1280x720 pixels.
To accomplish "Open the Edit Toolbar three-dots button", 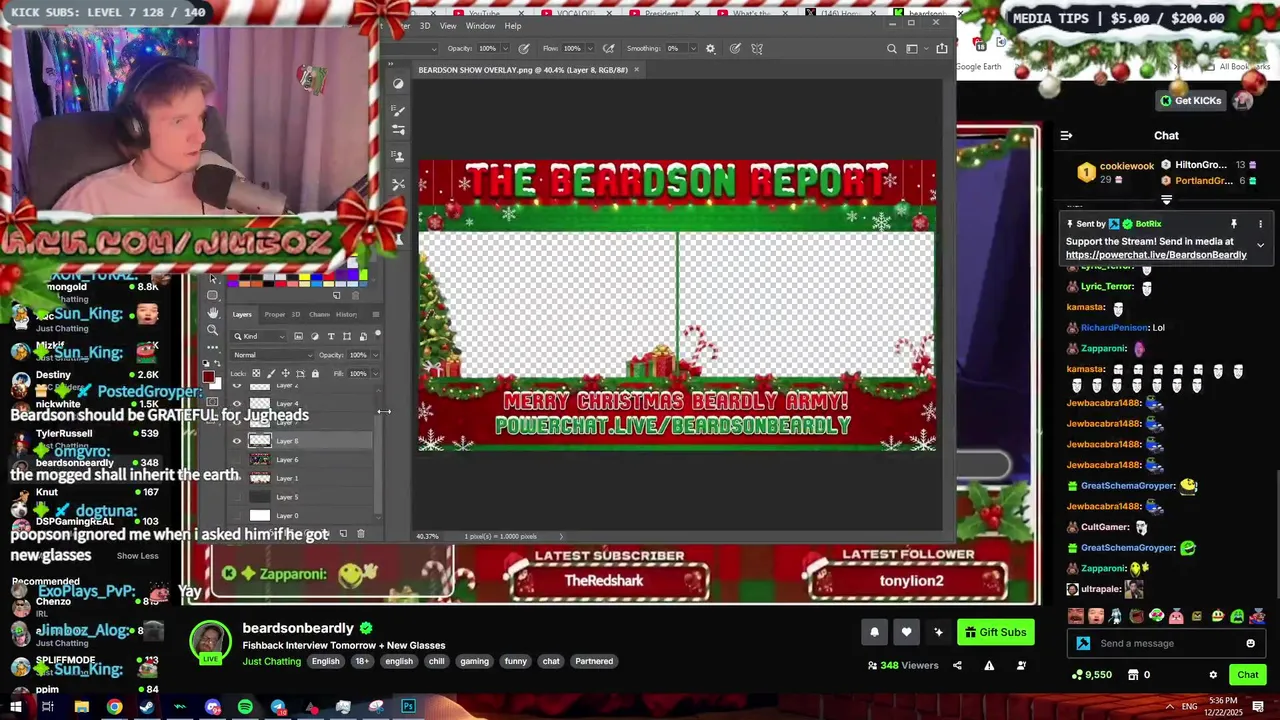I will pos(213,347).
